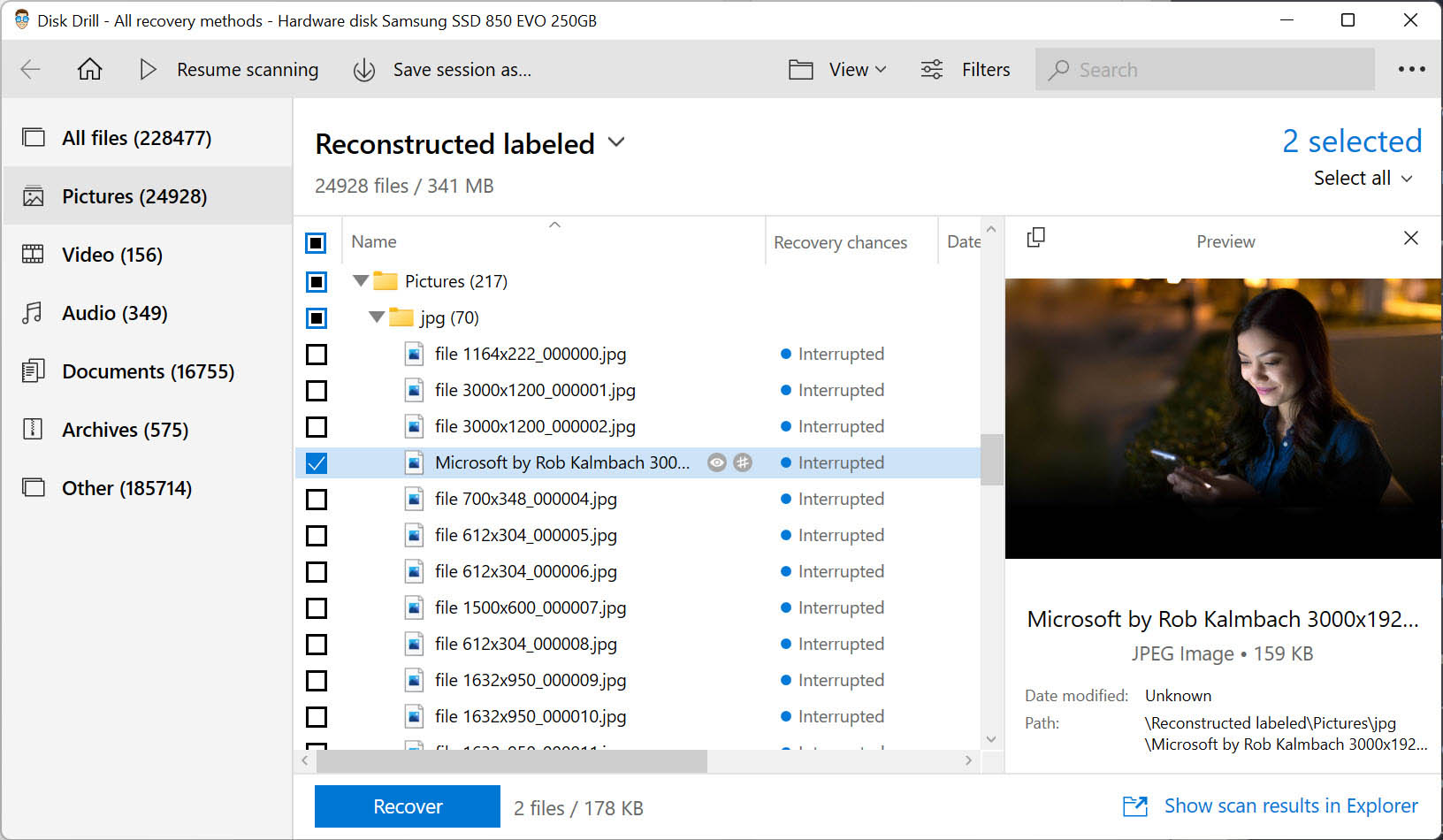The height and width of the screenshot is (840, 1443).
Task: Select Other (185714) category
Action: point(147,488)
